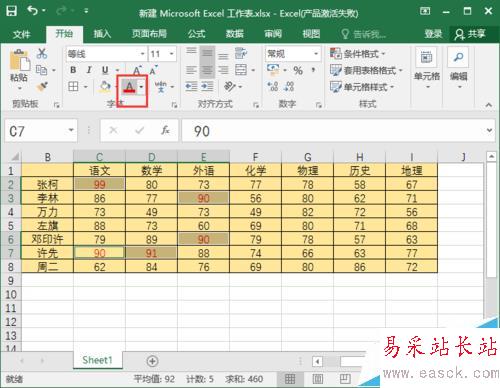500x388 pixels.
Task: Click the 共享 Share button
Action: click(470, 34)
